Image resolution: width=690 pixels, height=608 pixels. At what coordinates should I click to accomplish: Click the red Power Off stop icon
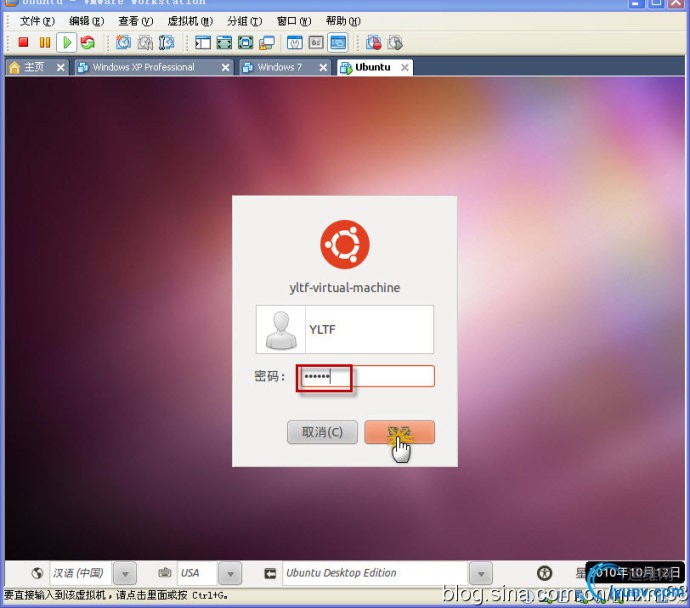pos(23,42)
